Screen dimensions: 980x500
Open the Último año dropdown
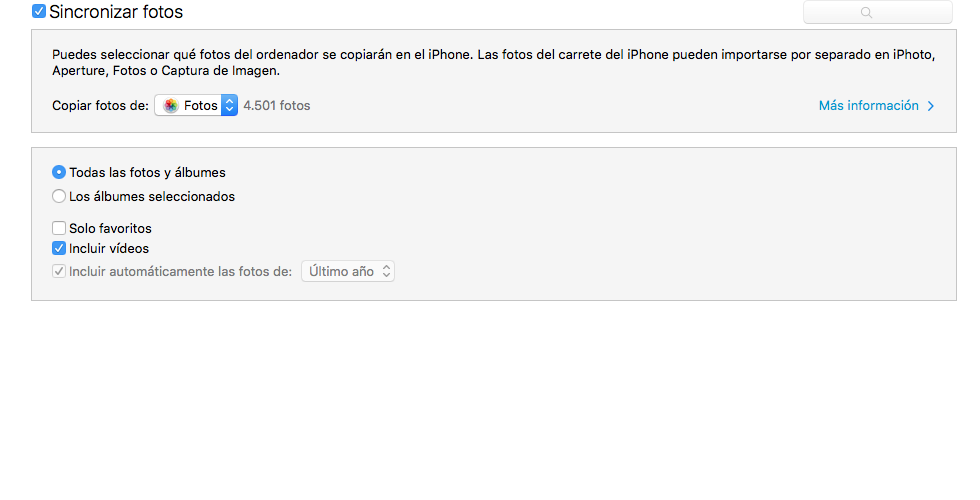[x=348, y=271]
